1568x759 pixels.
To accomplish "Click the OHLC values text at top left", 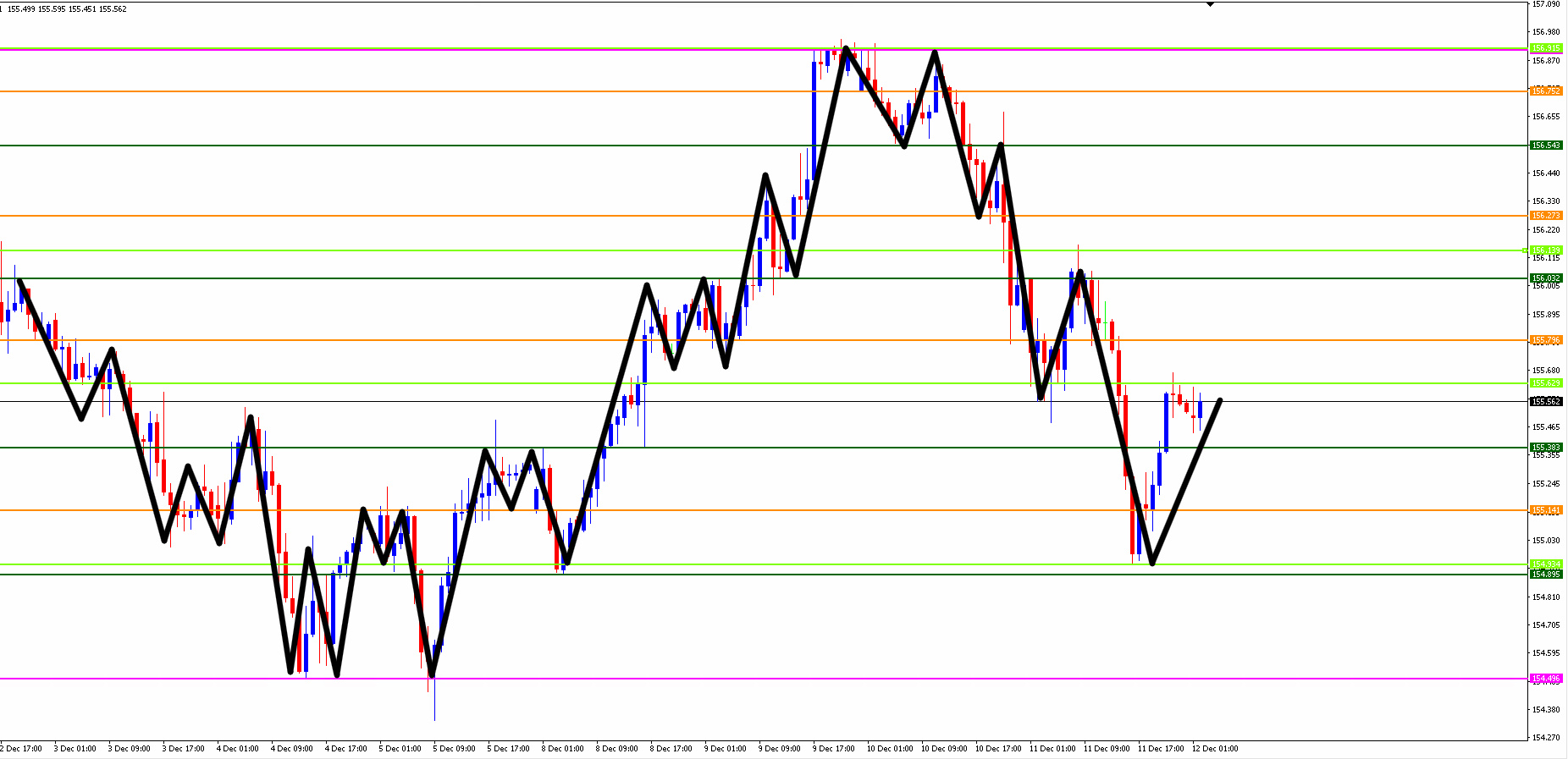I will click(x=65, y=9).
